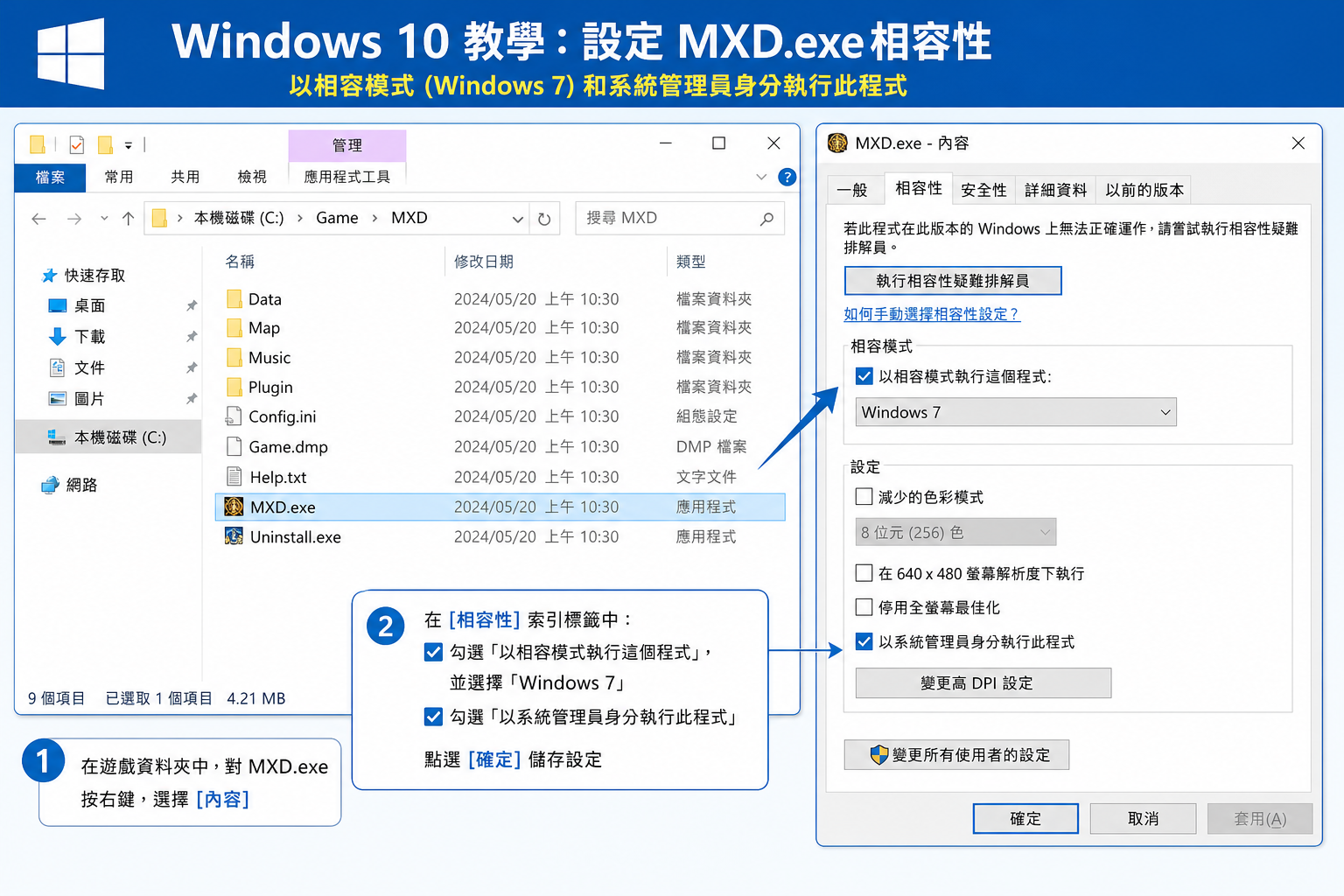Click the MXD.exe application icon in file list

point(234,507)
